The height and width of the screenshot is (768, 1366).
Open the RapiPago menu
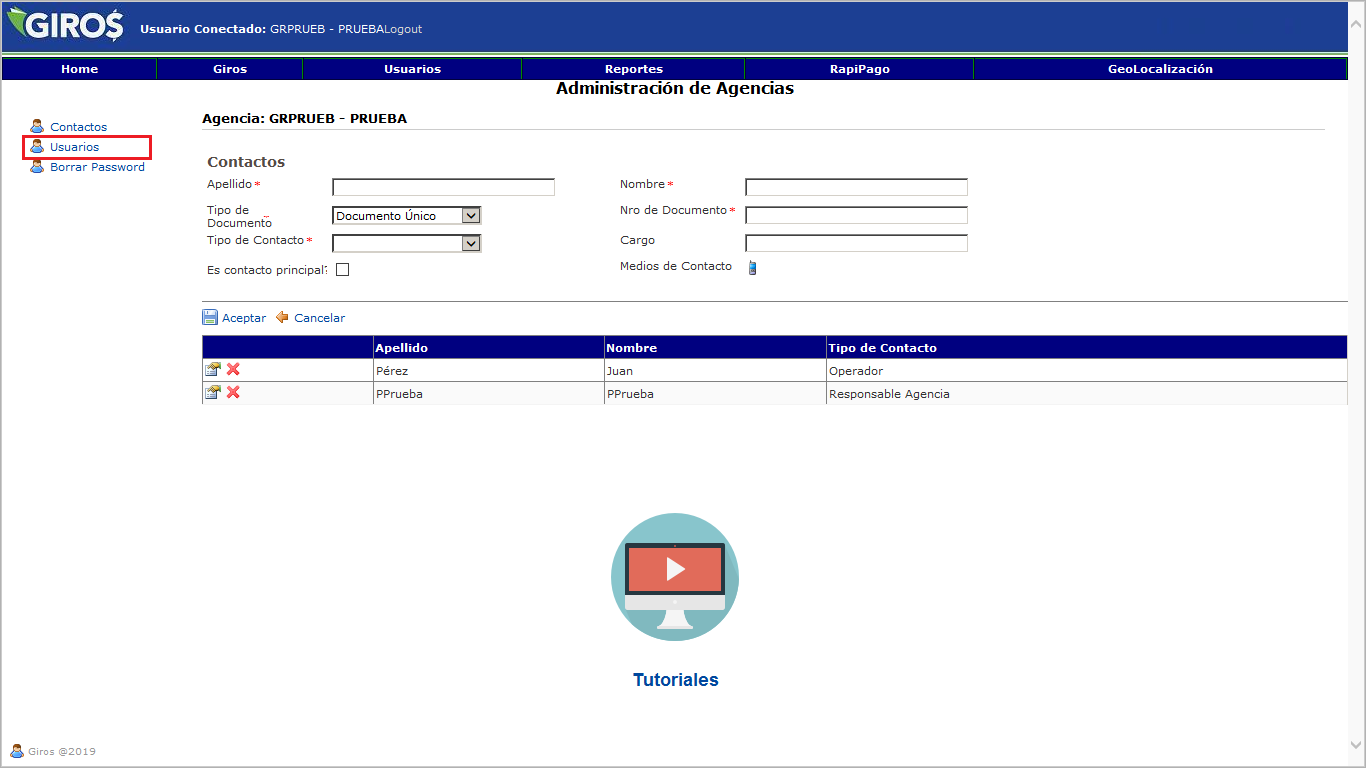click(x=859, y=69)
